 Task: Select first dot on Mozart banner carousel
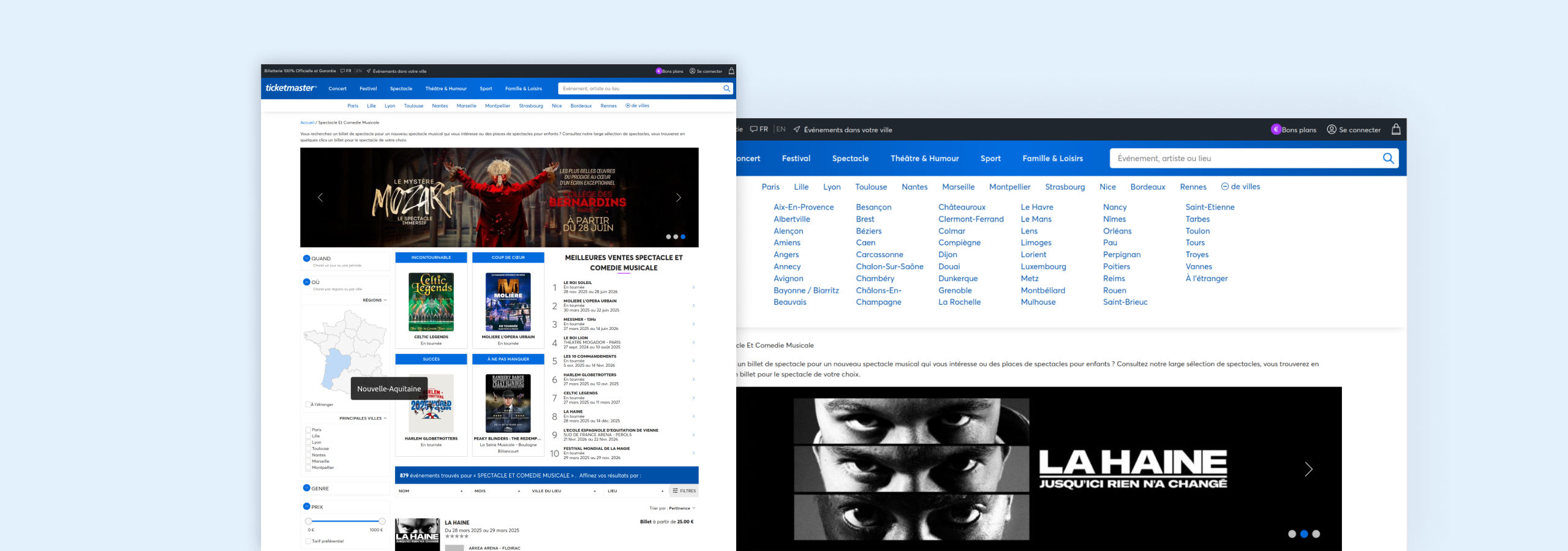[668, 236]
